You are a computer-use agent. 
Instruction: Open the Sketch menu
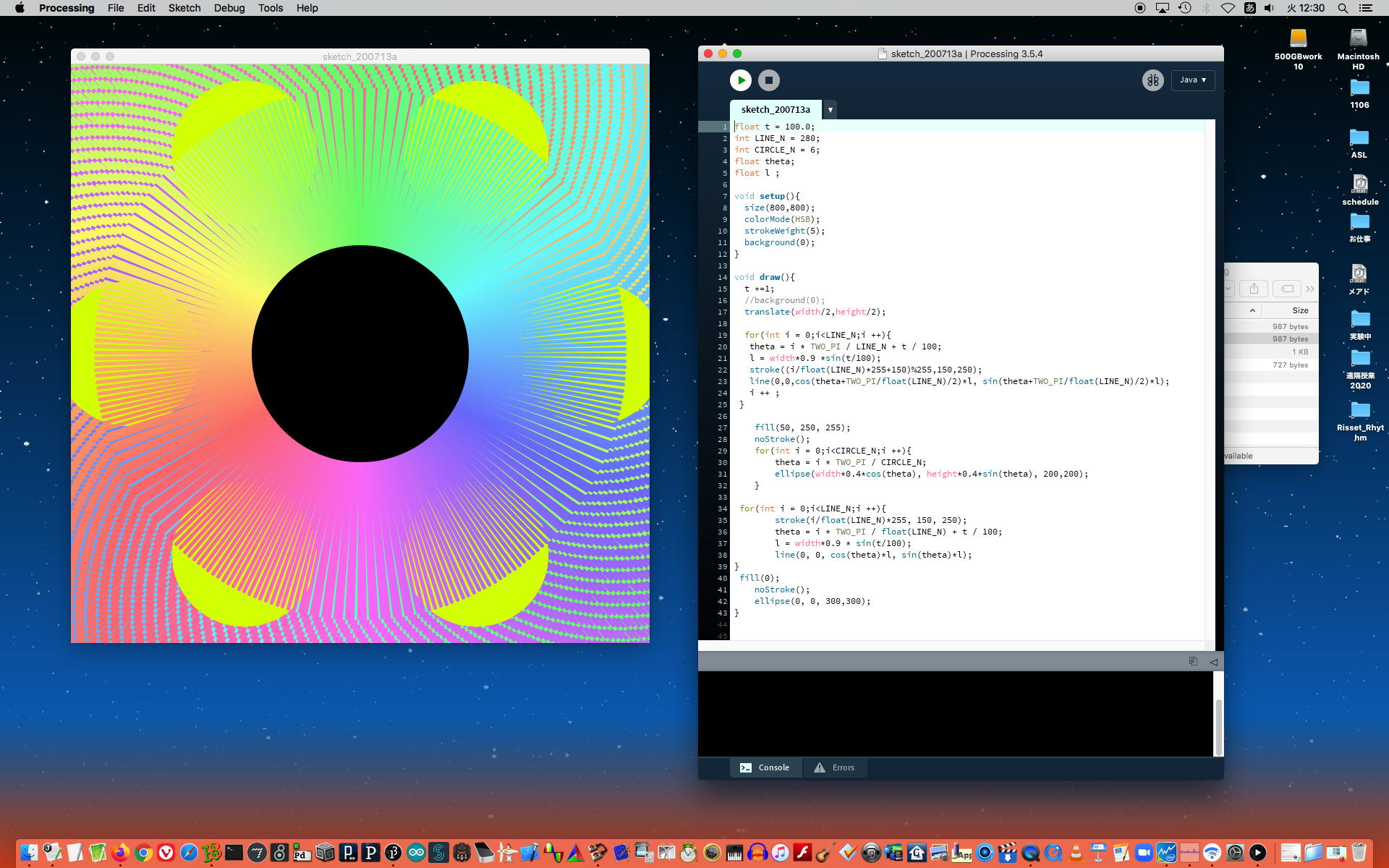tap(184, 8)
